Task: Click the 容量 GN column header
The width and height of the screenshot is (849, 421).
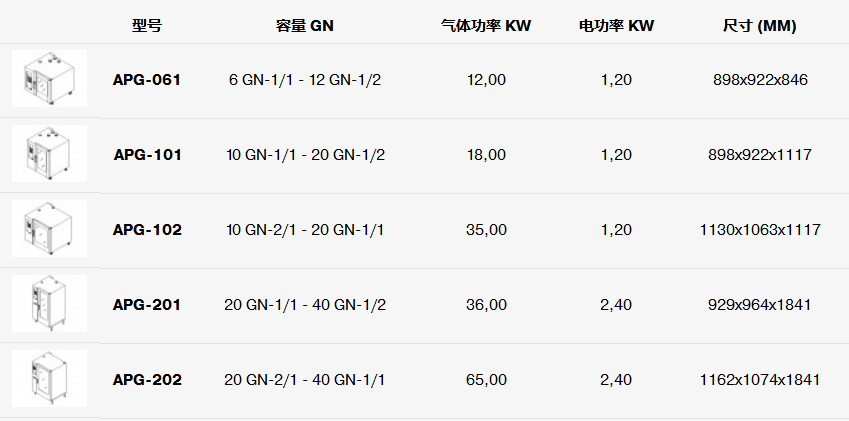Action: click(x=305, y=25)
